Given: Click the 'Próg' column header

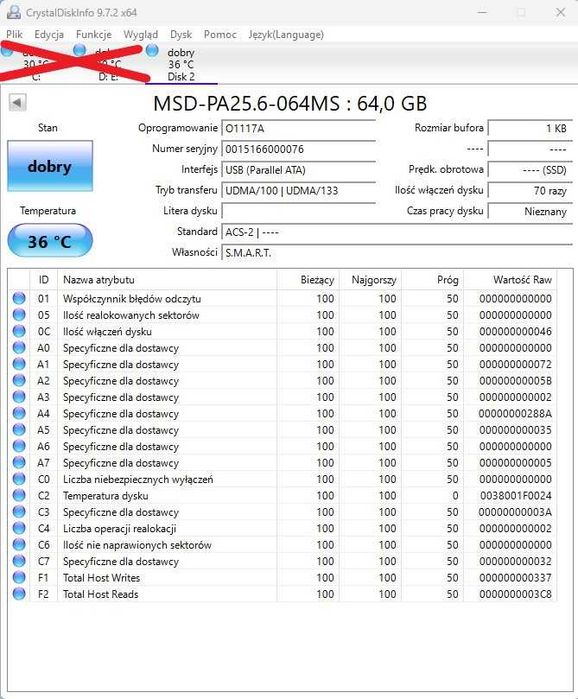Looking at the screenshot, I should click(x=433, y=280).
